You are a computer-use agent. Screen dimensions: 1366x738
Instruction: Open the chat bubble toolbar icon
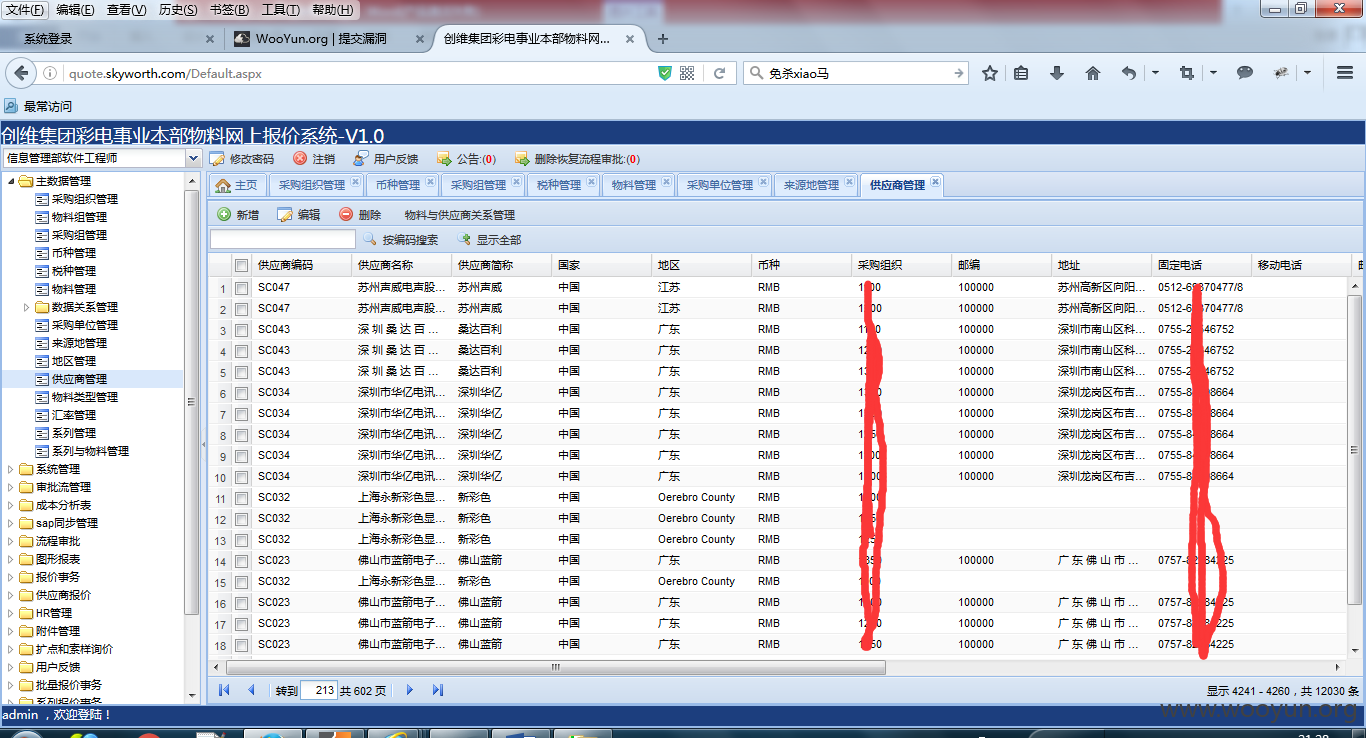(1245, 73)
